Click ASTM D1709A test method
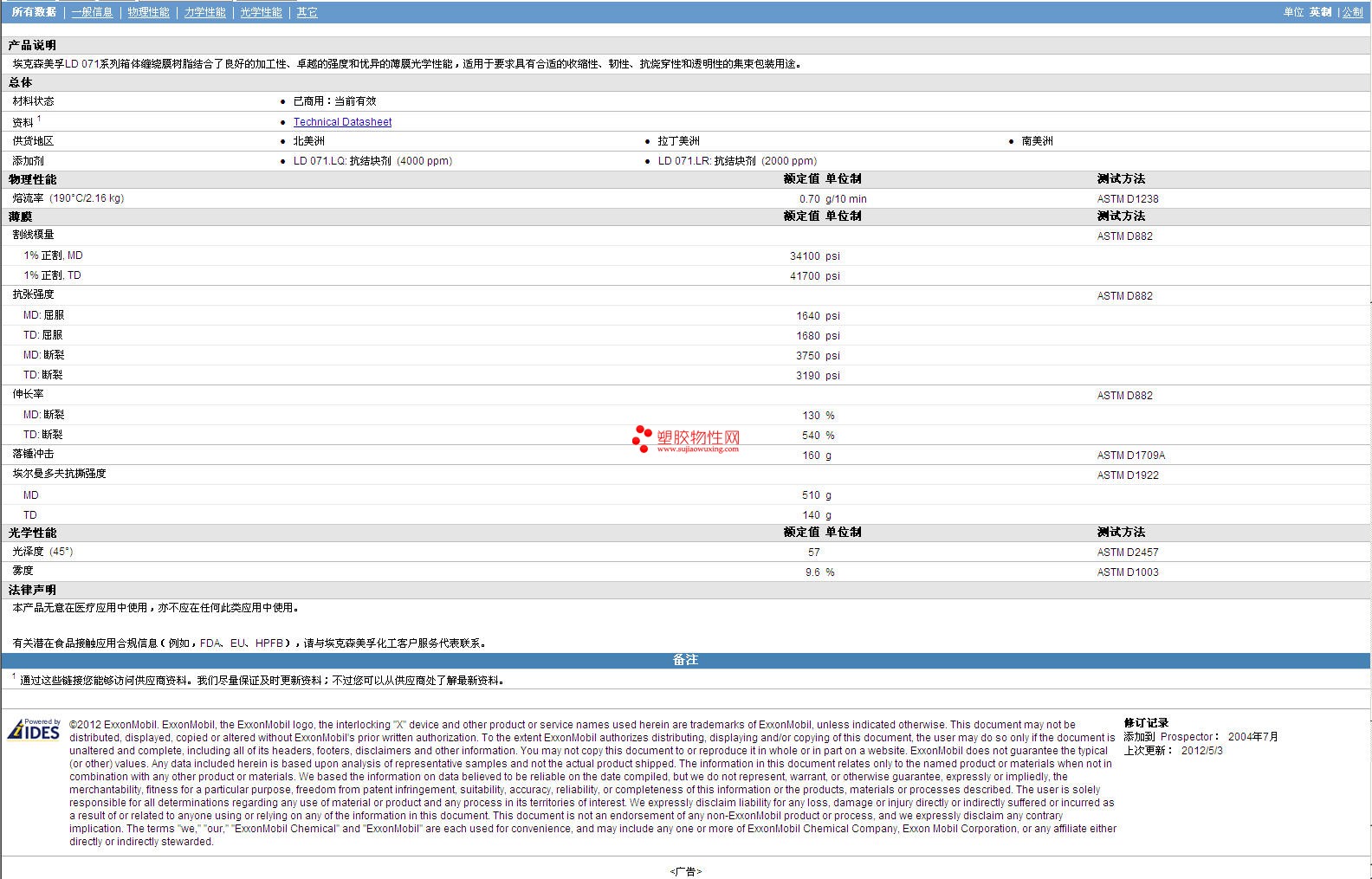 coord(1130,456)
